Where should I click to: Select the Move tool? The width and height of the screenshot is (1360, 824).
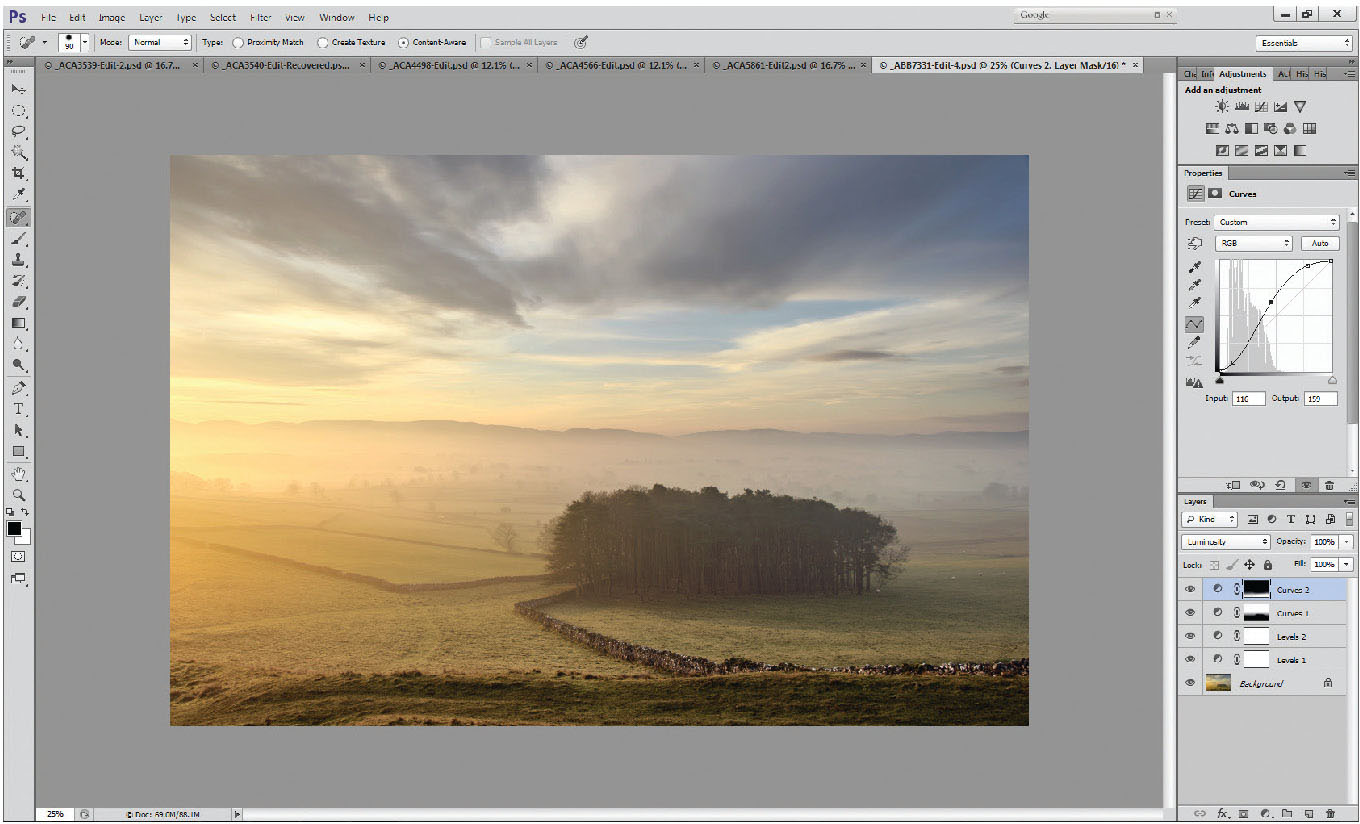[x=18, y=89]
